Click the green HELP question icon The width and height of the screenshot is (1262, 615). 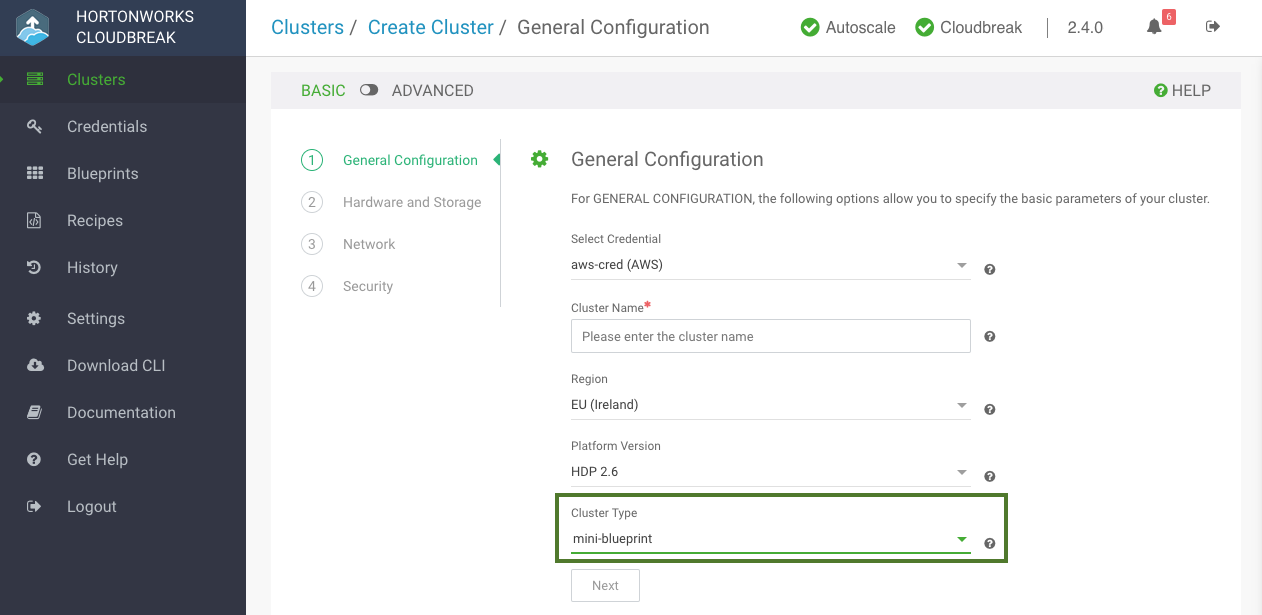click(x=1161, y=90)
